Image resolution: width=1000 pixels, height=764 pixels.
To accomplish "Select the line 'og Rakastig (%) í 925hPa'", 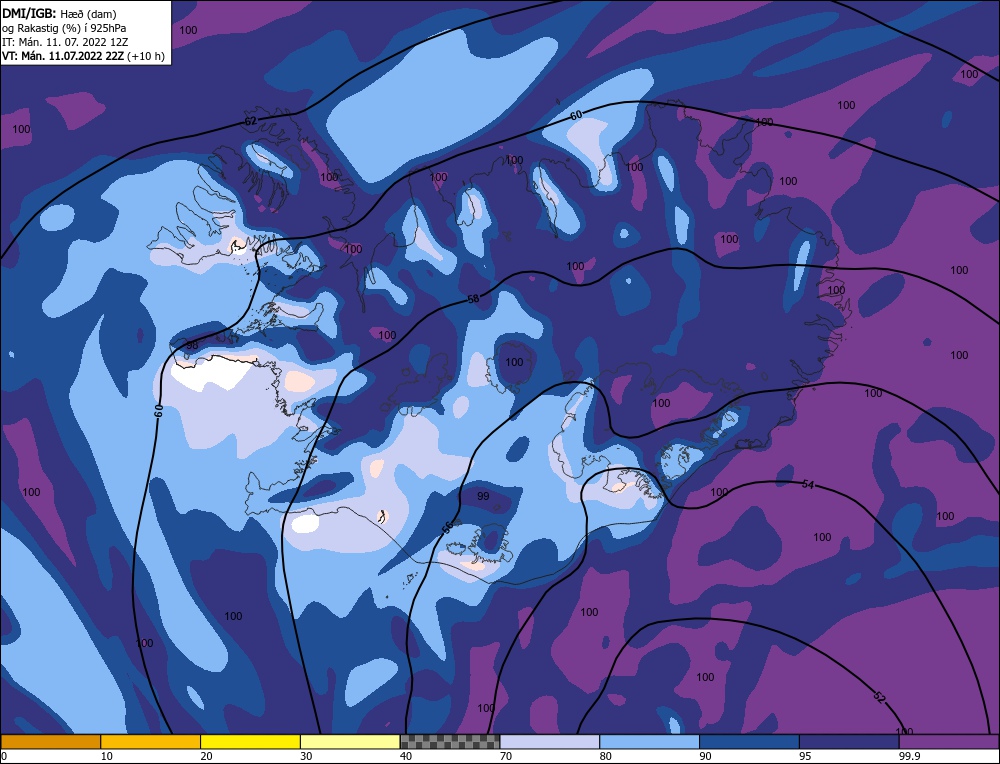I will [64, 28].
